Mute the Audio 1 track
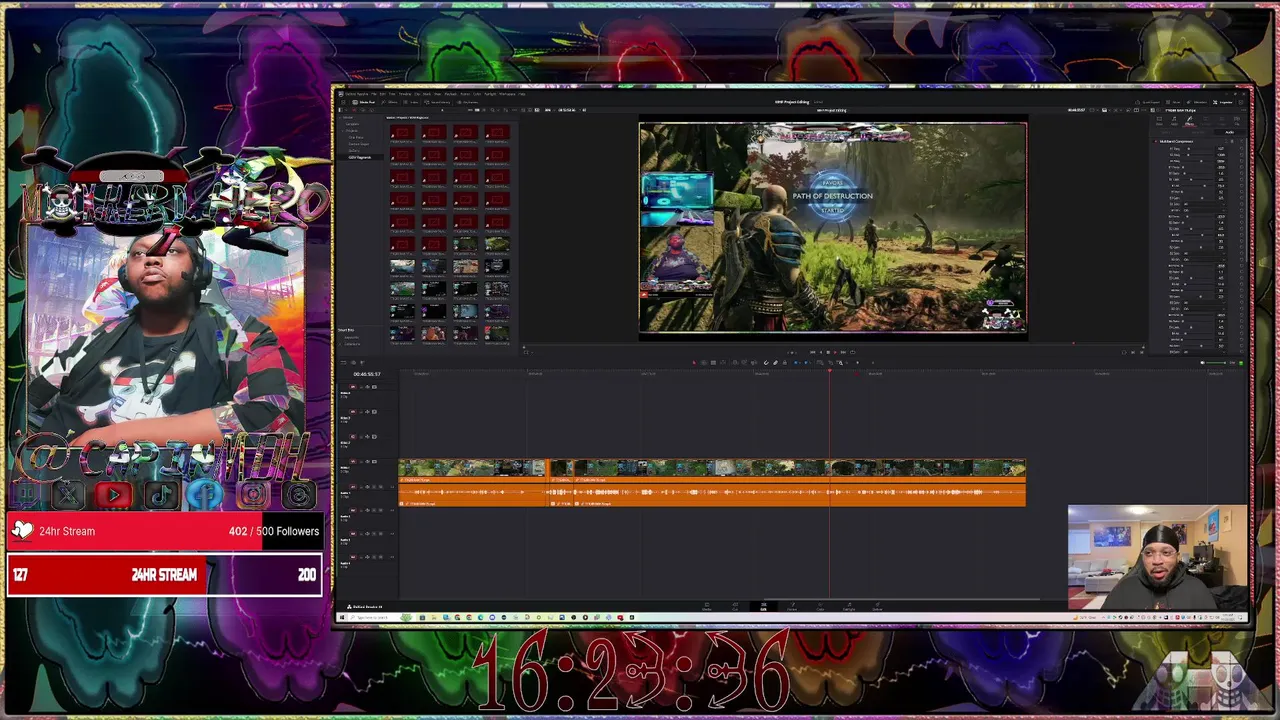 tap(381, 487)
